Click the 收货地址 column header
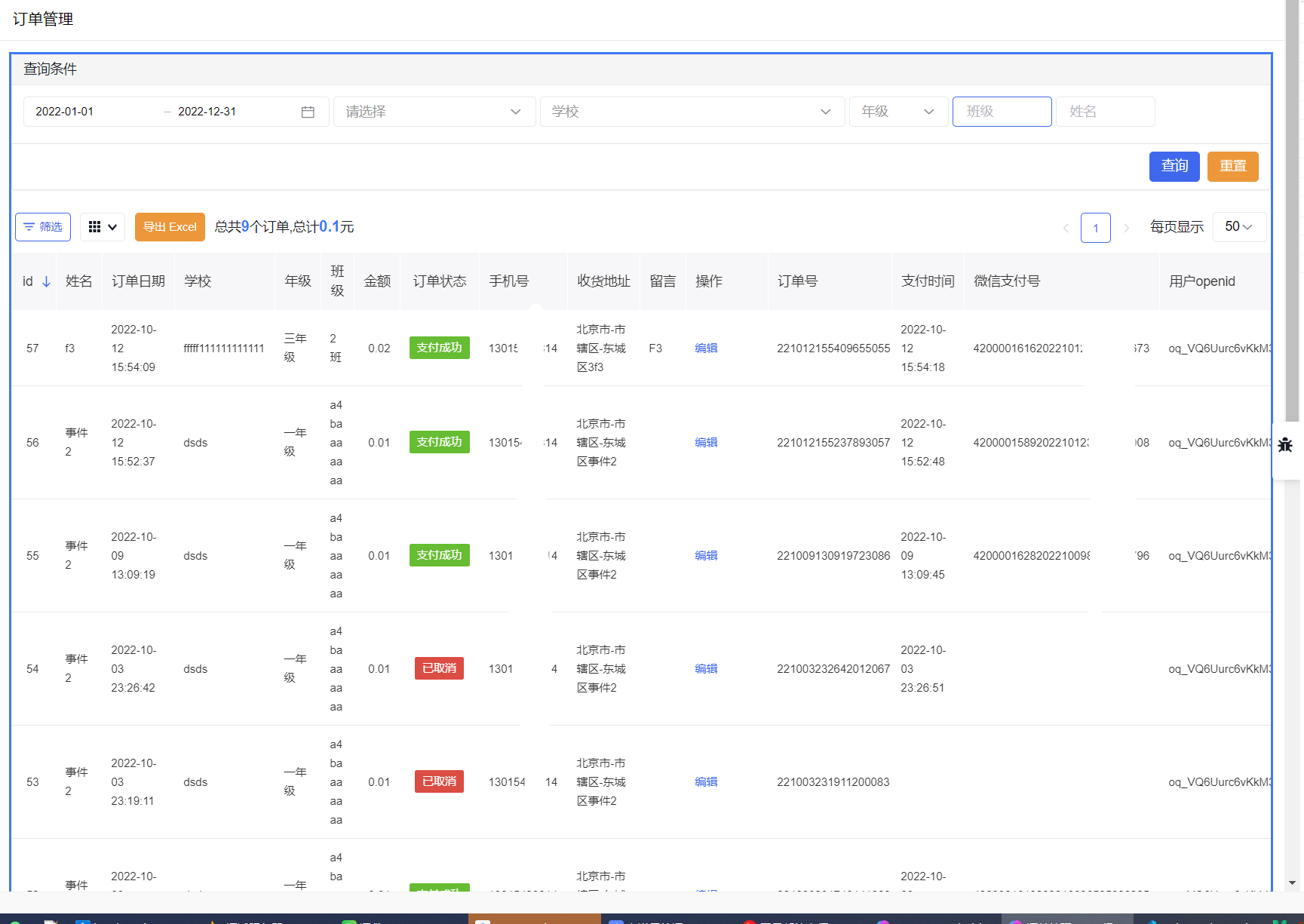Screen dimensions: 1304x924 click(x=603, y=281)
